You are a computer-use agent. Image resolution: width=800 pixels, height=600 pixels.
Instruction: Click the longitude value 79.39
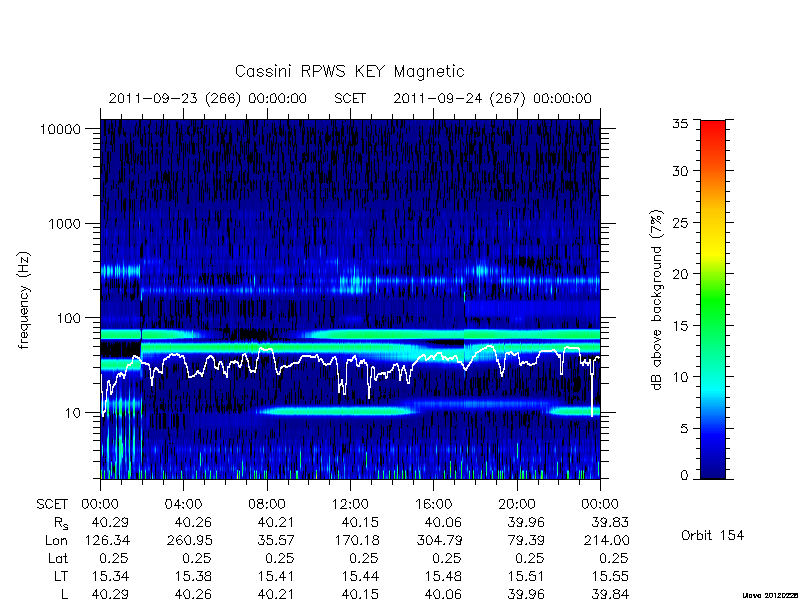(x=526, y=540)
